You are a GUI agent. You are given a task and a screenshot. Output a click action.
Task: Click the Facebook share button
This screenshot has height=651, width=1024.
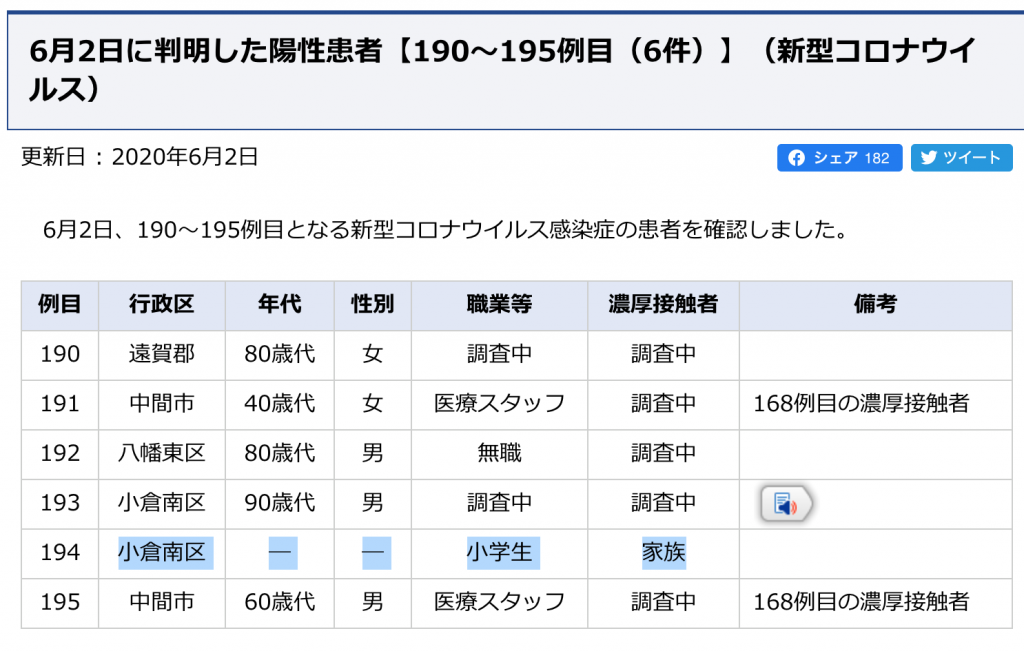tap(839, 158)
